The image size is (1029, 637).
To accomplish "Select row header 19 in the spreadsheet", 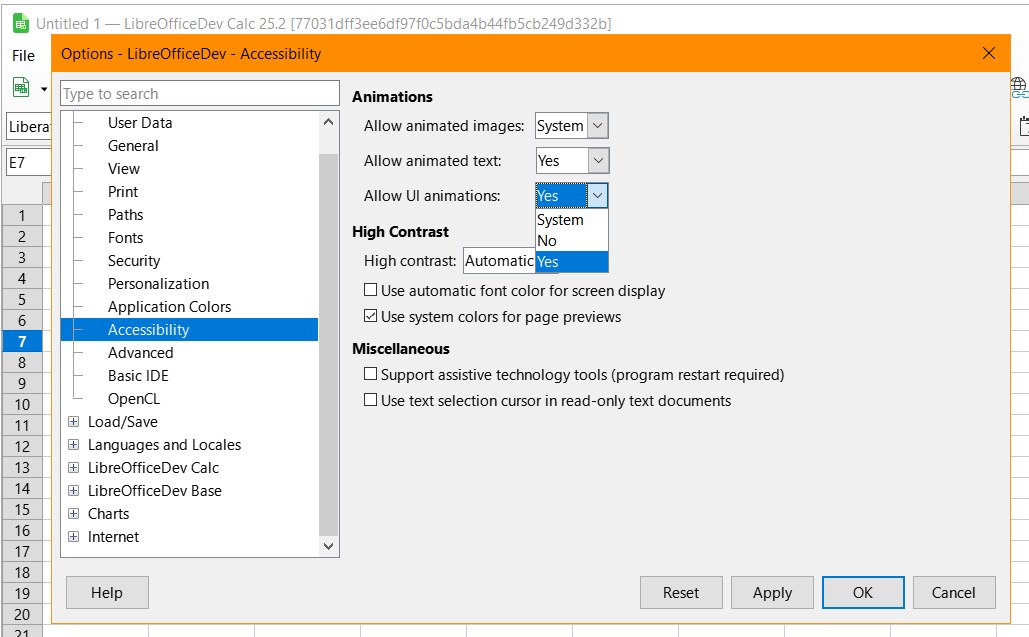I will [x=22, y=593].
